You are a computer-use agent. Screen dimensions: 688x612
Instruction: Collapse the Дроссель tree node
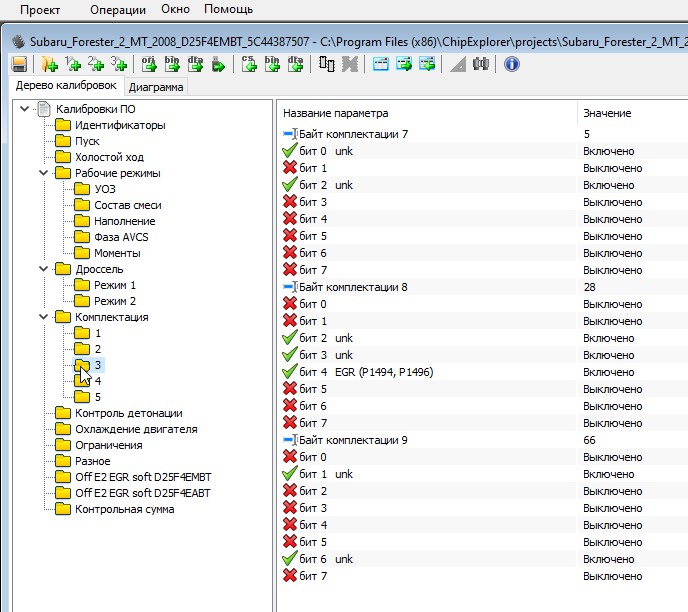point(43,269)
